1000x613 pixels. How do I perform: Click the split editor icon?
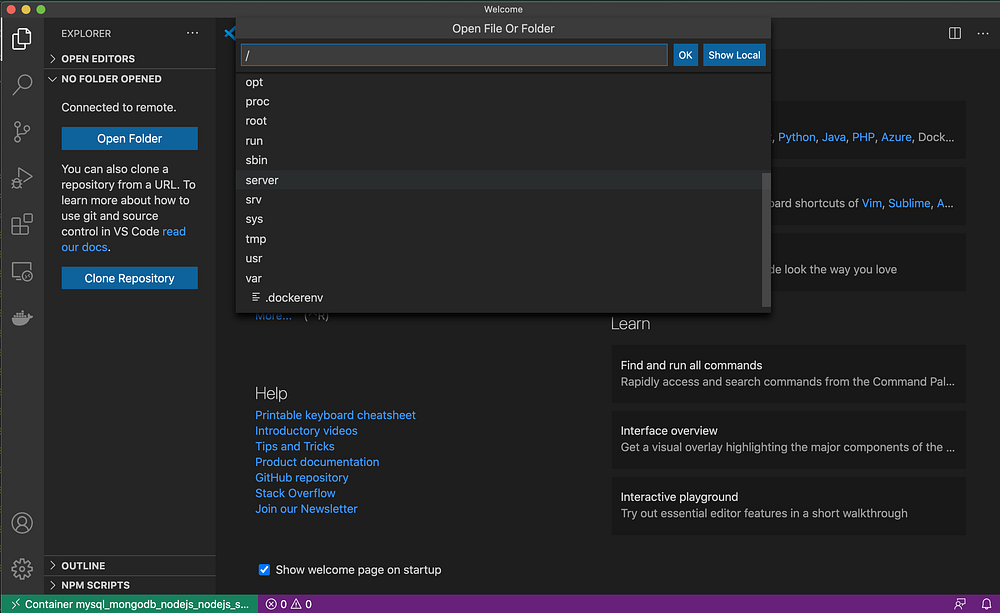click(x=955, y=33)
